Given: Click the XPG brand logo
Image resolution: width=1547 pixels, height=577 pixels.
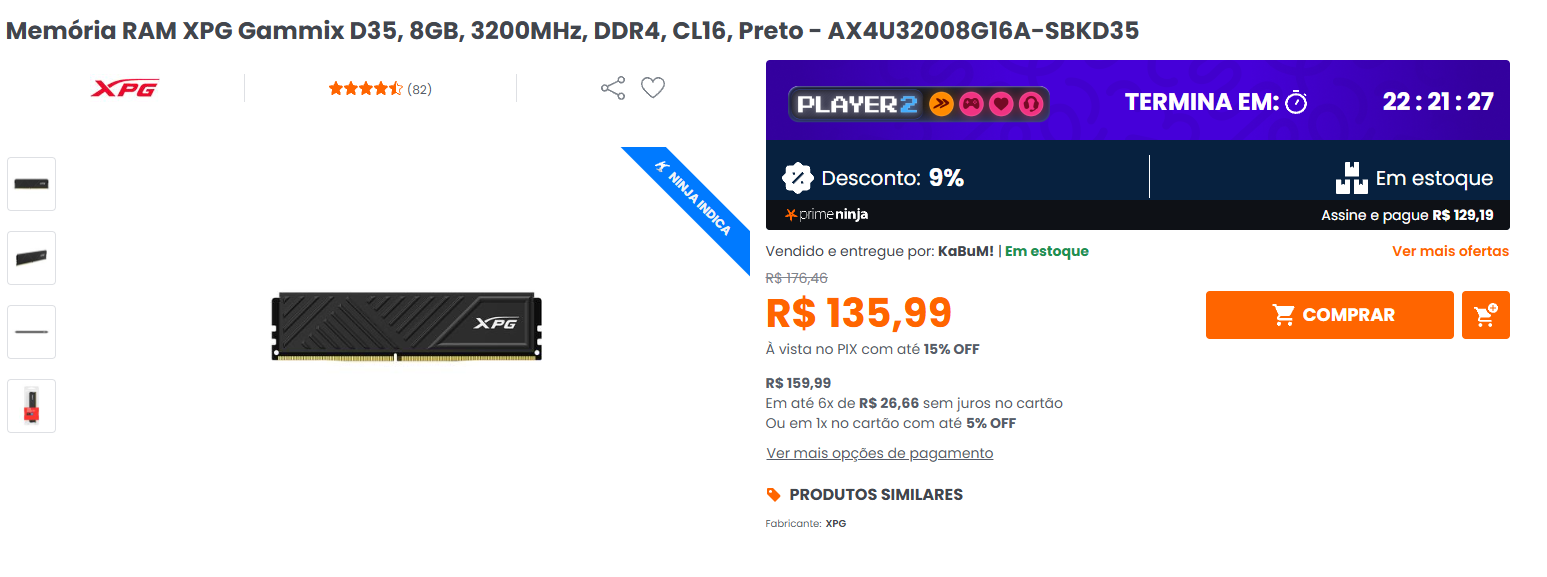Looking at the screenshot, I should pyautogui.click(x=125, y=88).
